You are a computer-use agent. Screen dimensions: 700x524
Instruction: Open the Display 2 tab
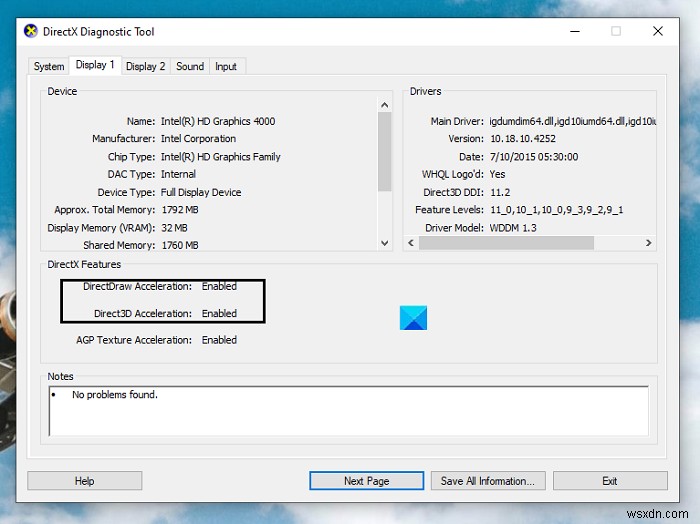(x=146, y=67)
